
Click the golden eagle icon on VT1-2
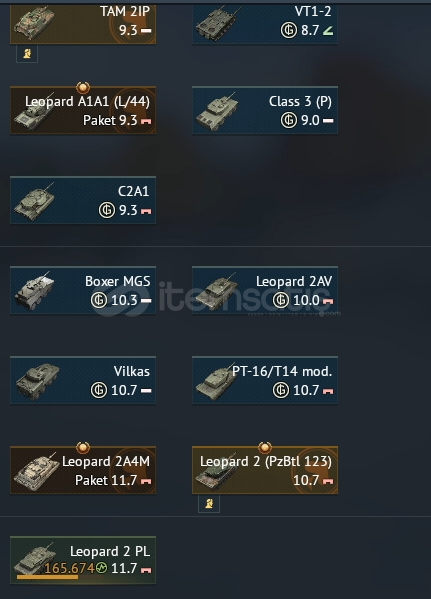click(289, 30)
